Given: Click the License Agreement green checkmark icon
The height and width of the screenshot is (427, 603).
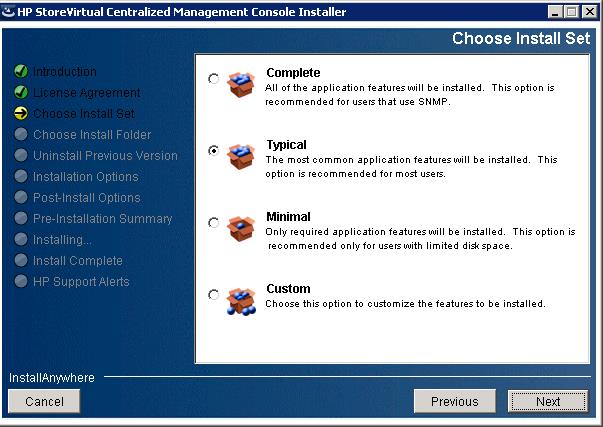Looking at the screenshot, I should point(21,92).
